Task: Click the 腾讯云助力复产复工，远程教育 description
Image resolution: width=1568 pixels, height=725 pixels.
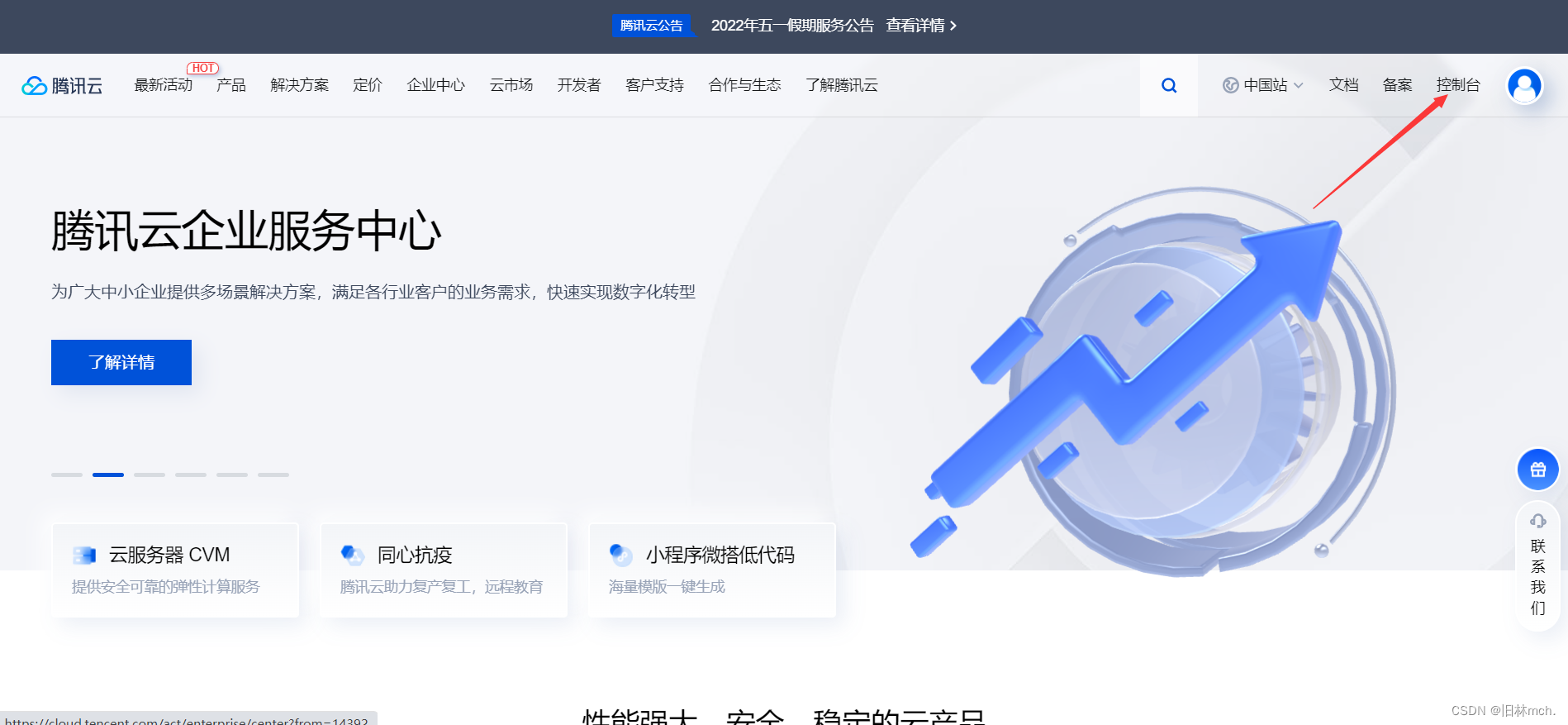Action: pyautogui.click(x=442, y=586)
